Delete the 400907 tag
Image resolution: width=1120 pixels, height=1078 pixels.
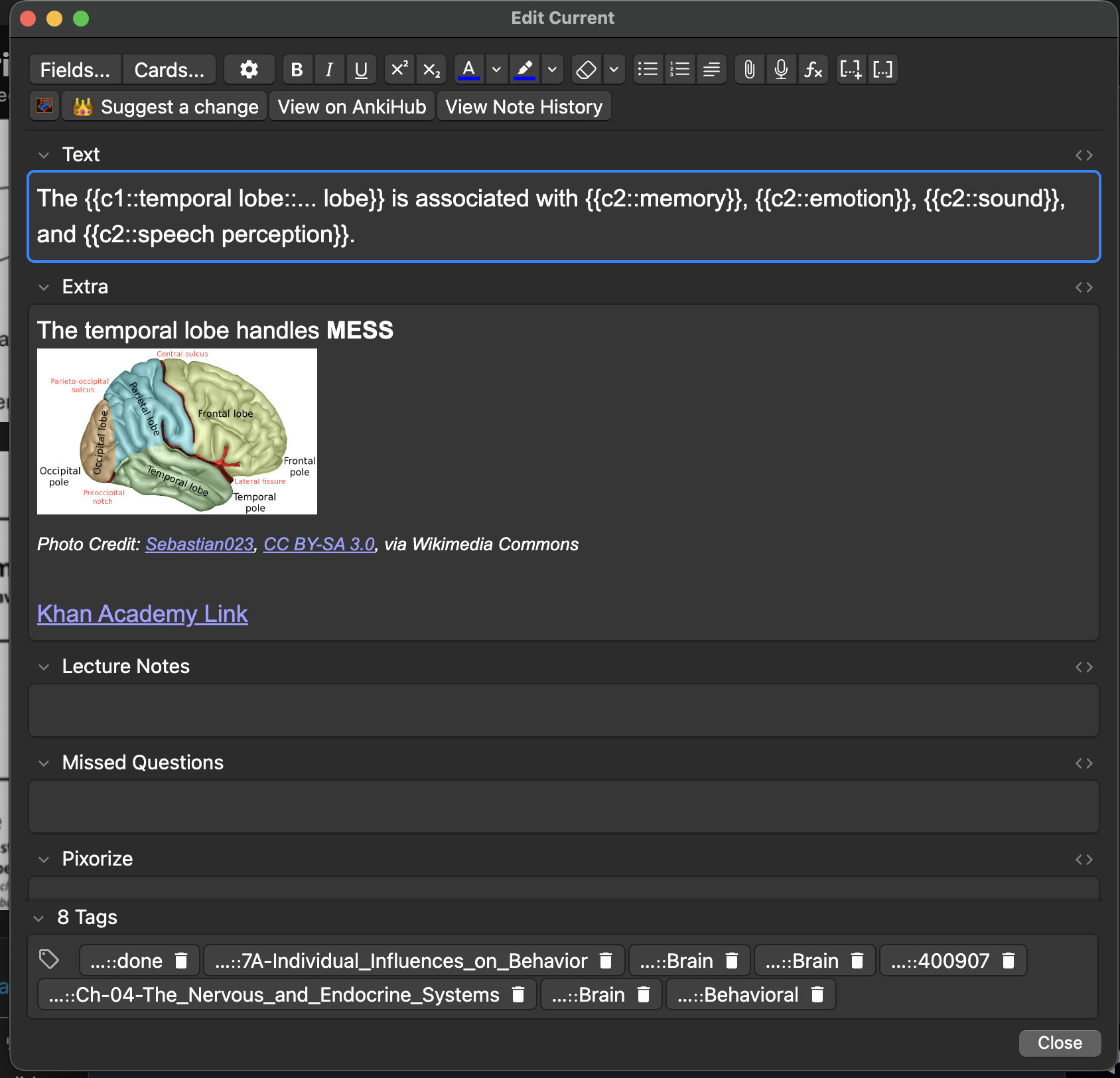point(1009,961)
